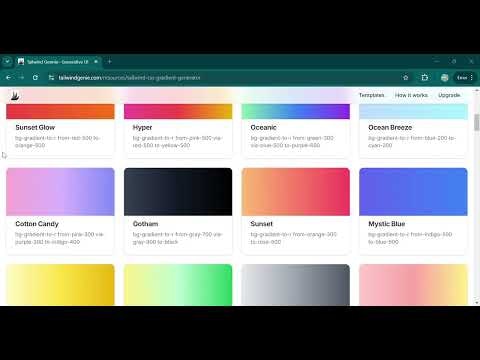Go forward to next page
Viewport: 480px width, 360px height.
pyautogui.click(x=22, y=78)
